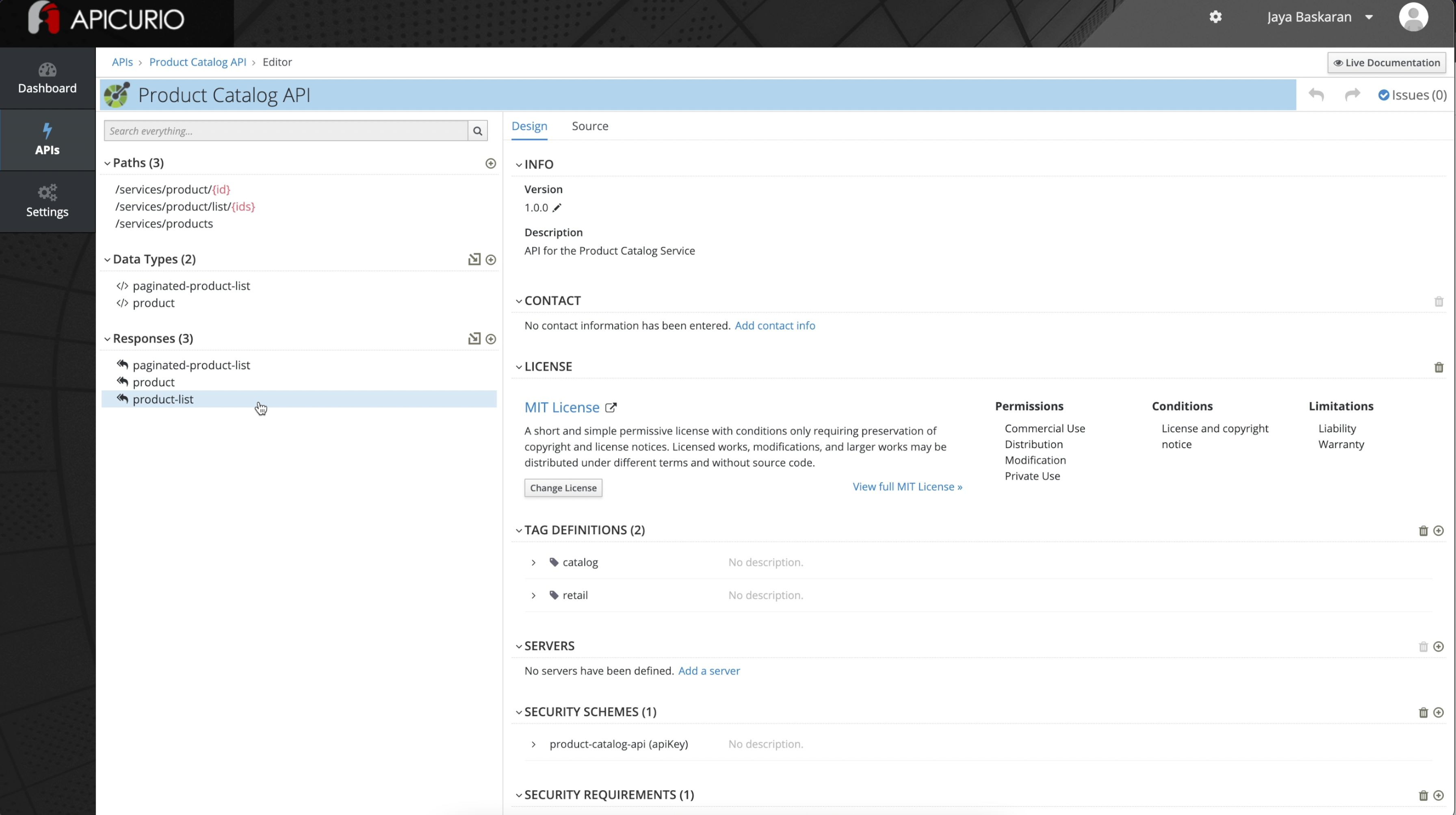Go to Product Catalog API breadcrumb
Viewport: 1456px width, 815px height.
pyautogui.click(x=197, y=62)
